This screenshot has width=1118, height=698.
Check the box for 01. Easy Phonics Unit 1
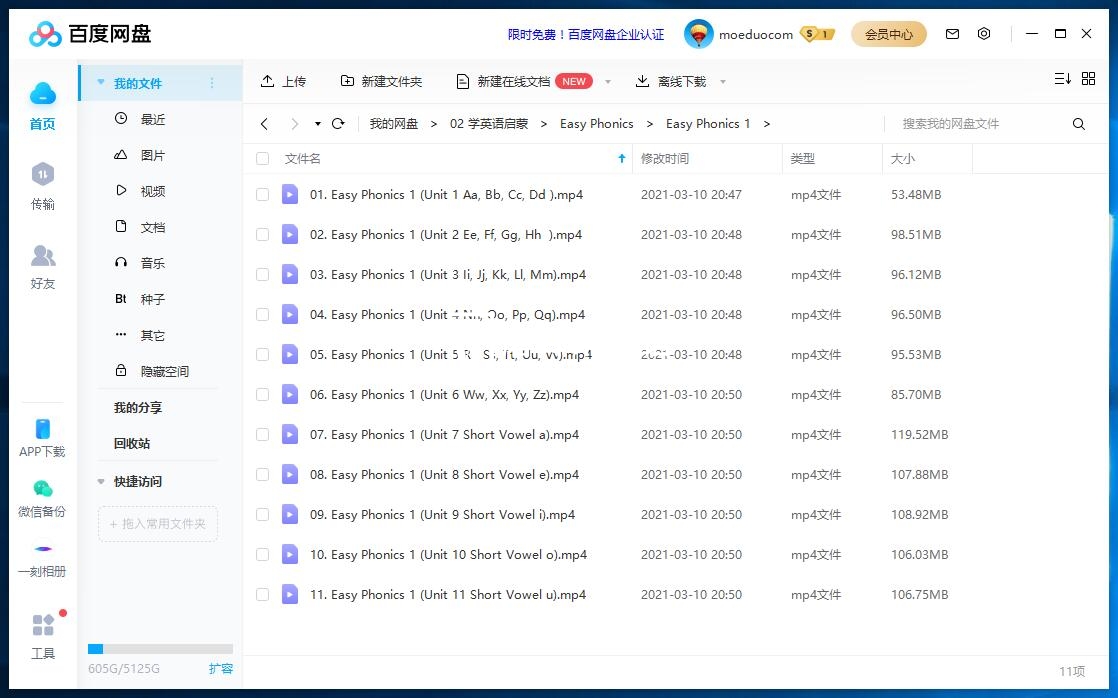[x=263, y=195]
